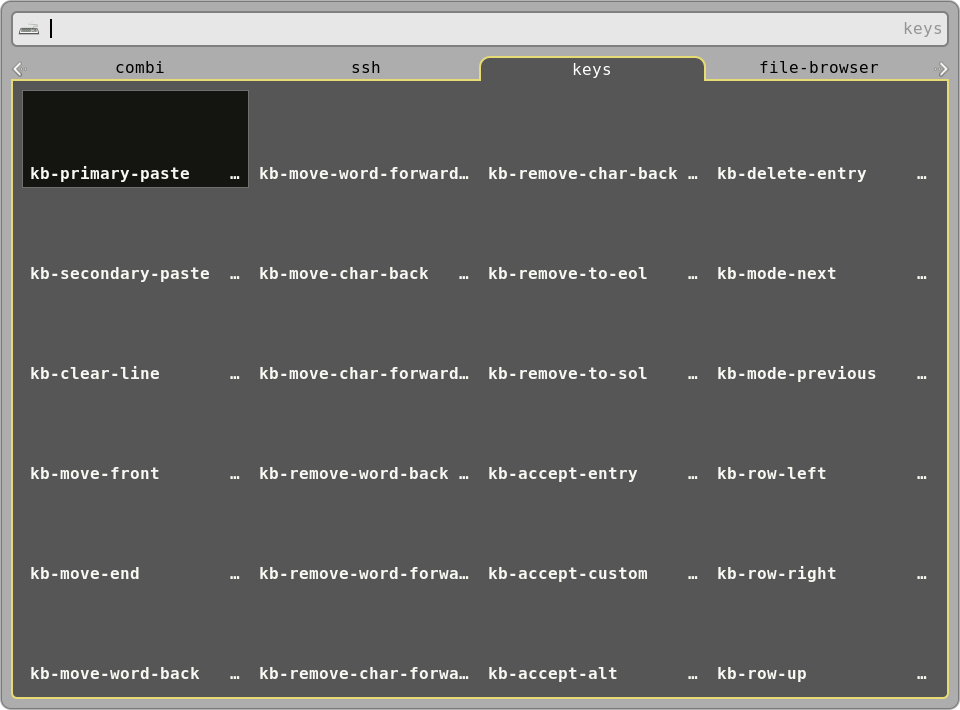Select the kb-remove-word-forwa… entry
The image size is (960, 710).
tap(364, 539)
